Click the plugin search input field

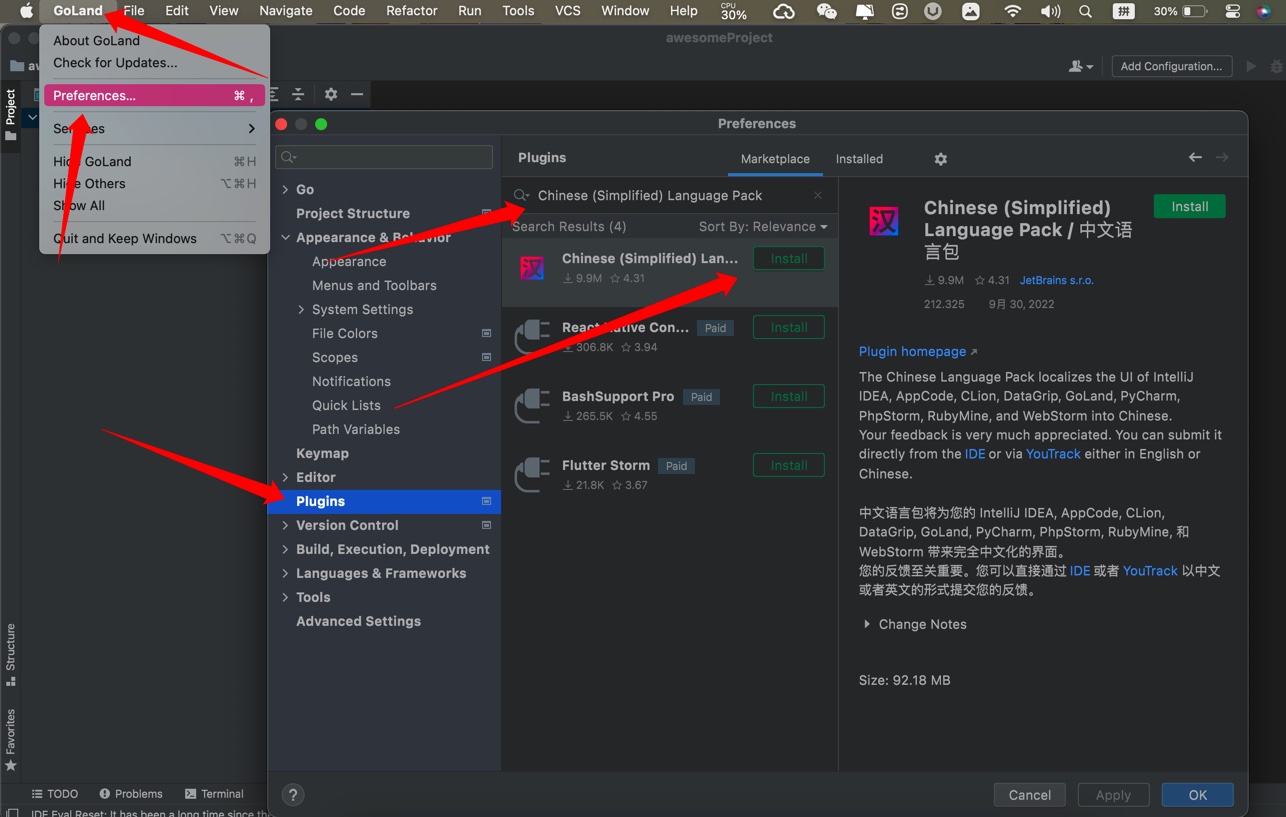point(670,196)
